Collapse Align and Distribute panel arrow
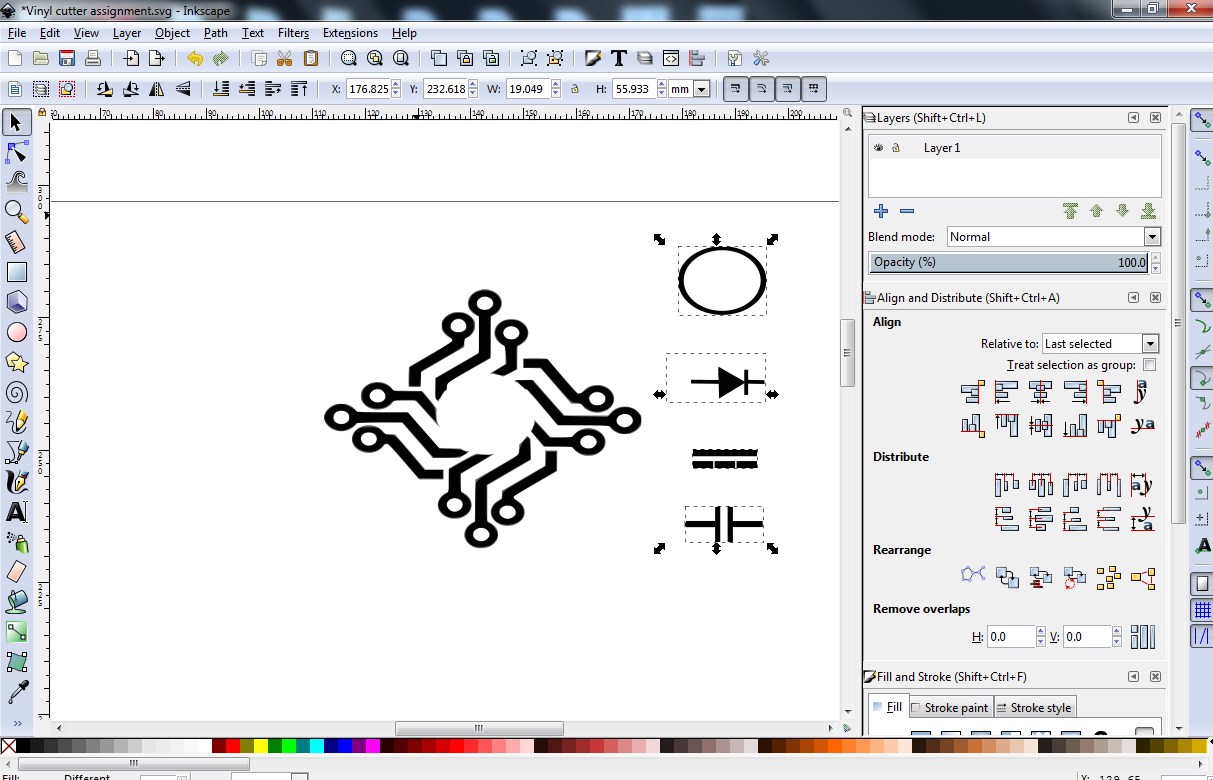This screenshot has height=780, width=1213. point(1133,298)
